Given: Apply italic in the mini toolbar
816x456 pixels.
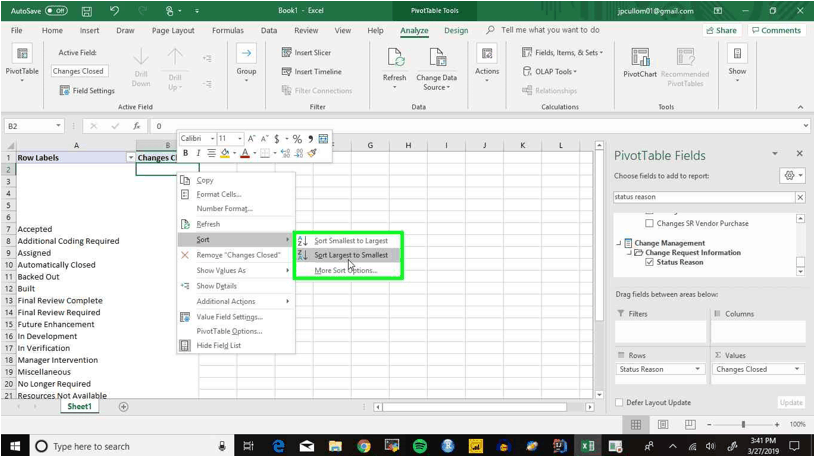Looking at the screenshot, I should pos(198,153).
